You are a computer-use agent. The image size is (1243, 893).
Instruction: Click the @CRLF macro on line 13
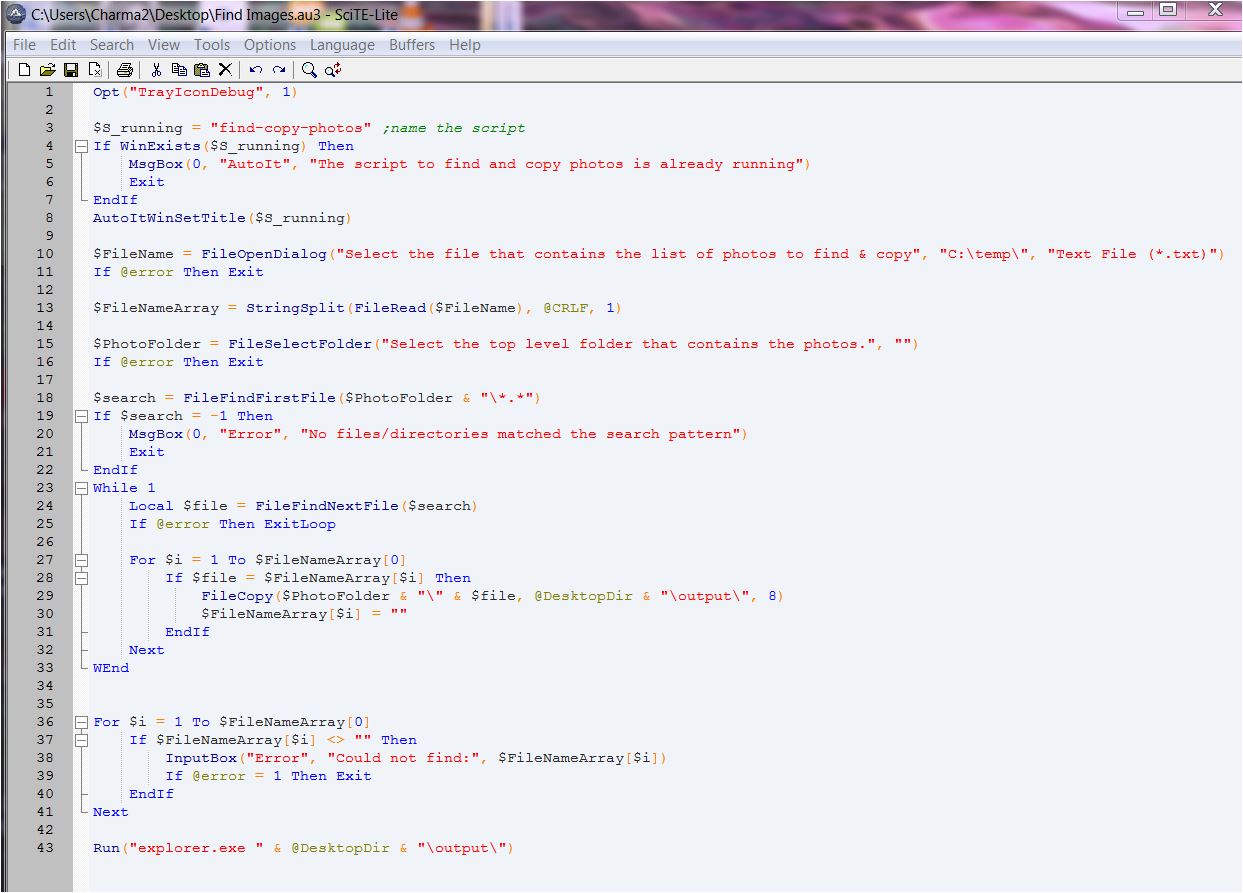566,308
